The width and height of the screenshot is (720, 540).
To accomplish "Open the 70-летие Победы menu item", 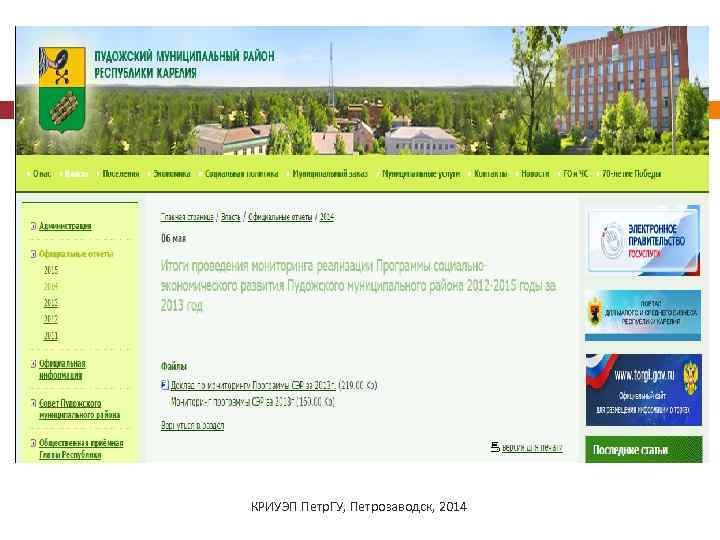I will click(x=631, y=174).
